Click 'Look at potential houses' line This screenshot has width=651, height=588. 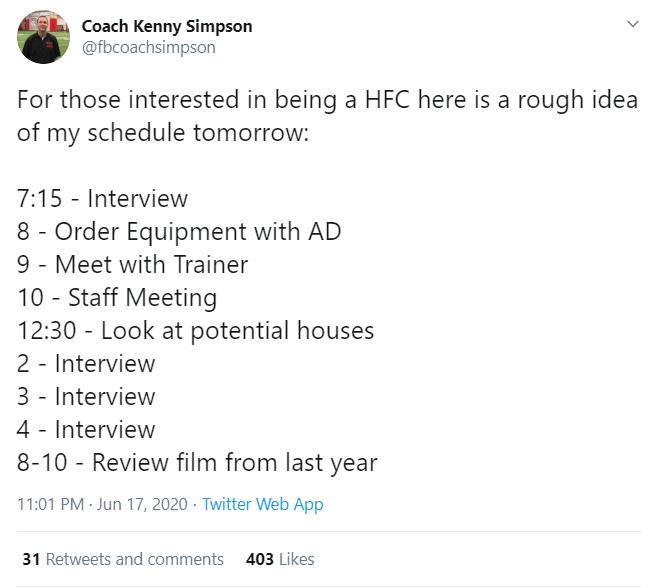coord(196,331)
